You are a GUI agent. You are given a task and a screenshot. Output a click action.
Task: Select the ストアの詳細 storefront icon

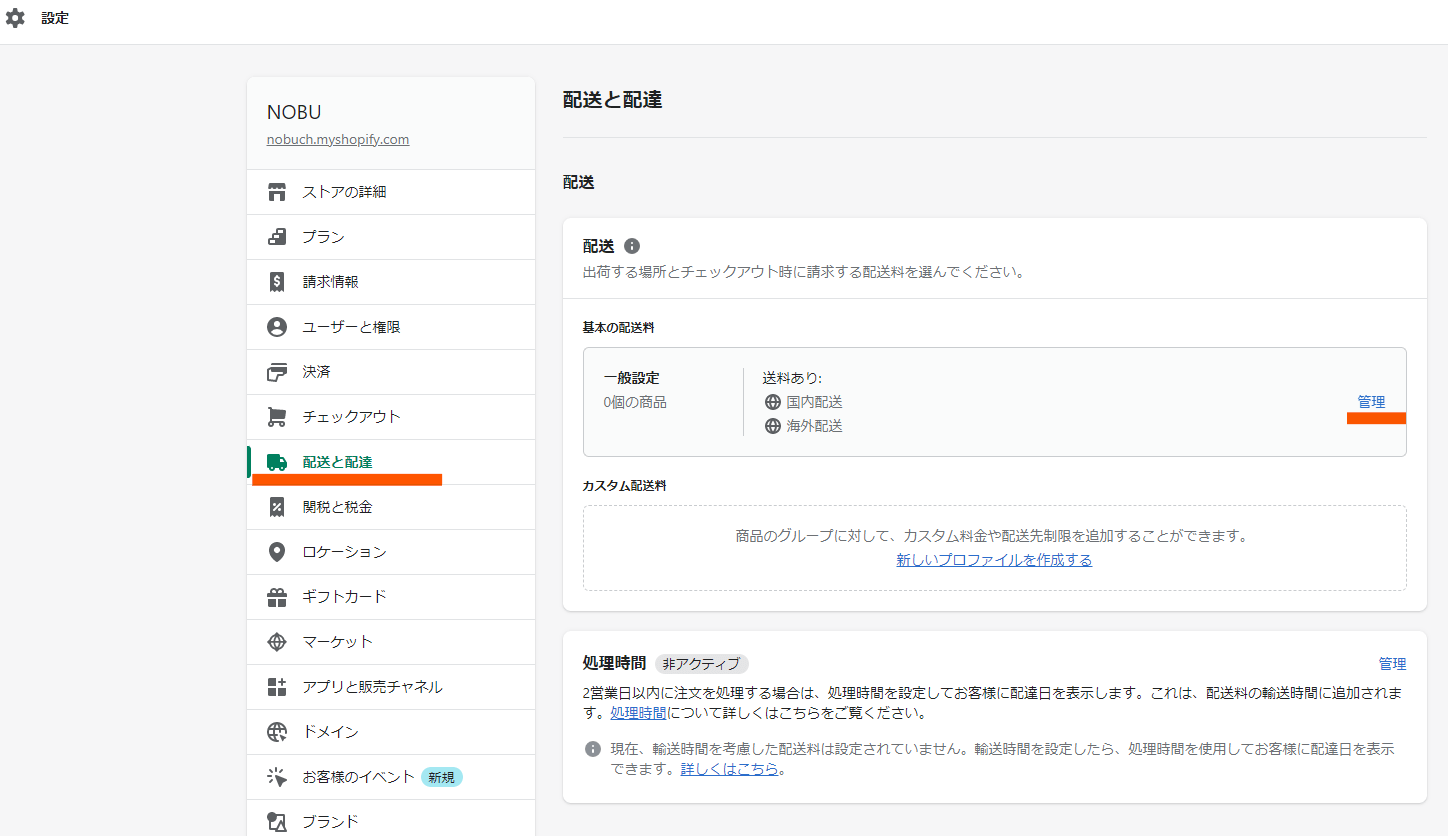click(277, 191)
